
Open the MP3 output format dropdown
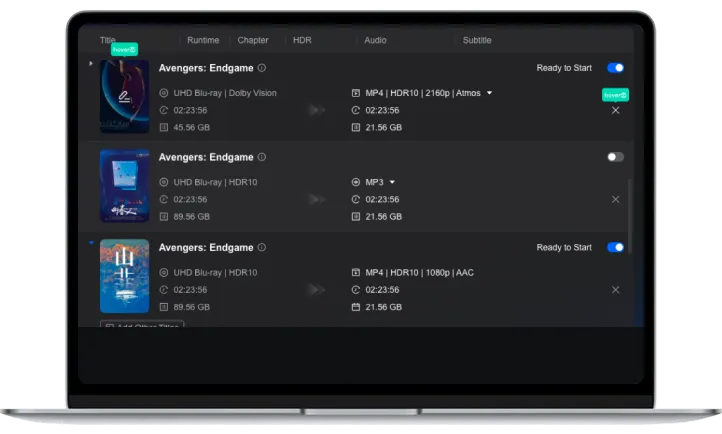coord(392,182)
